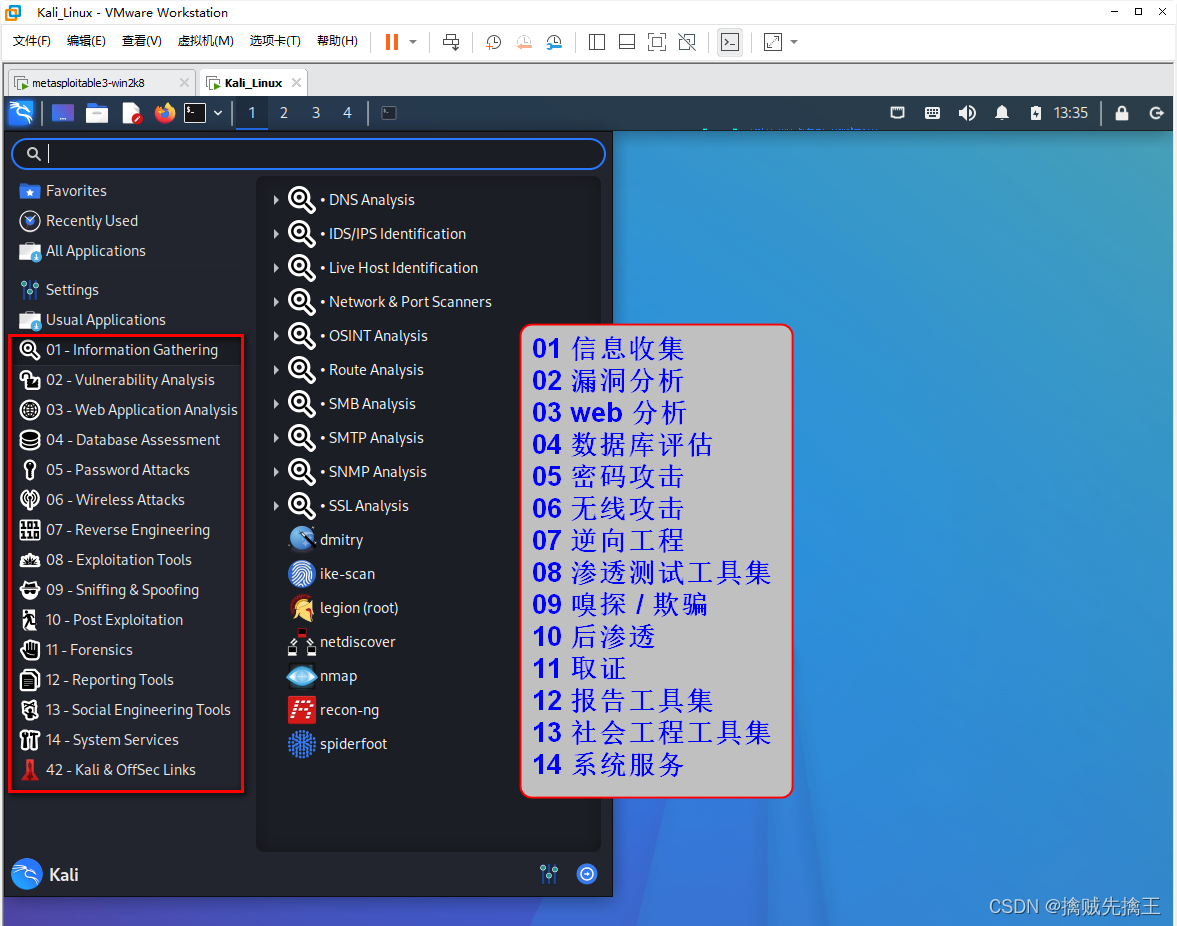
Task: Click the Show Desktop panel icon
Action: 62,113
